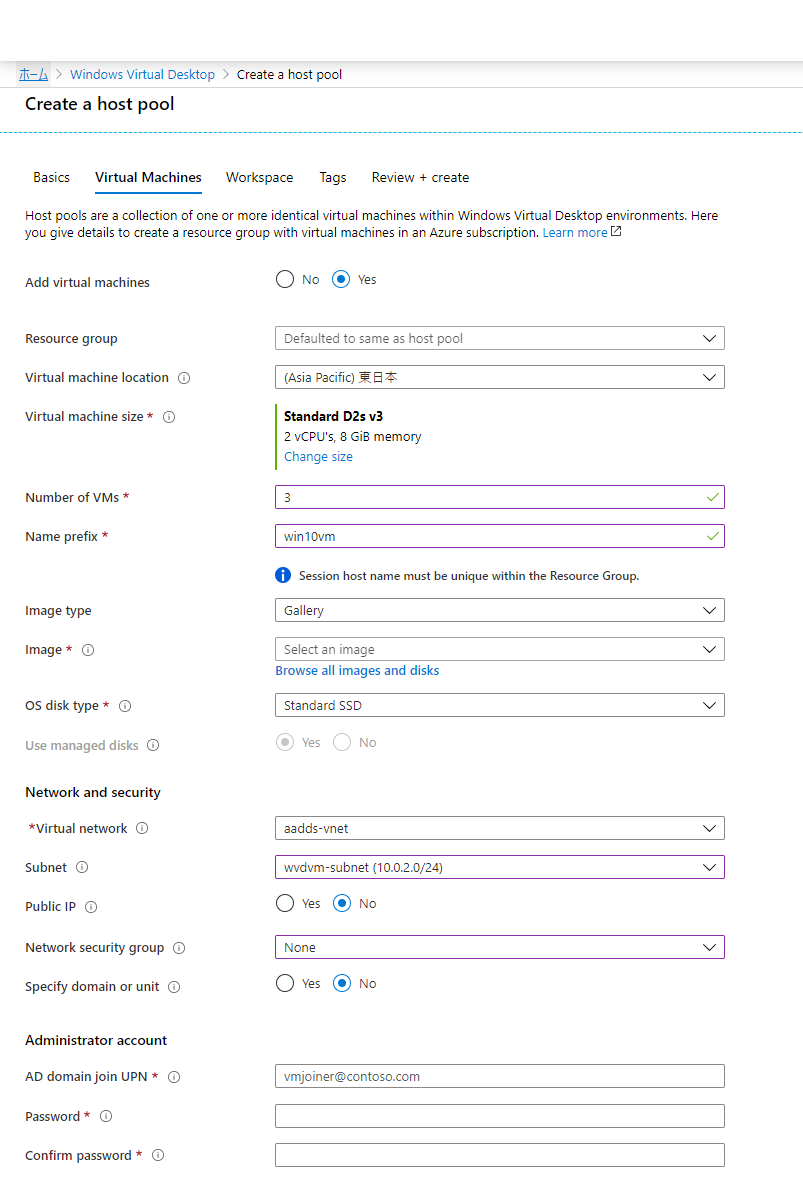Click the info icon next to AD domain join UPN
The height and width of the screenshot is (1200, 803).
click(x=174, y=1077)
